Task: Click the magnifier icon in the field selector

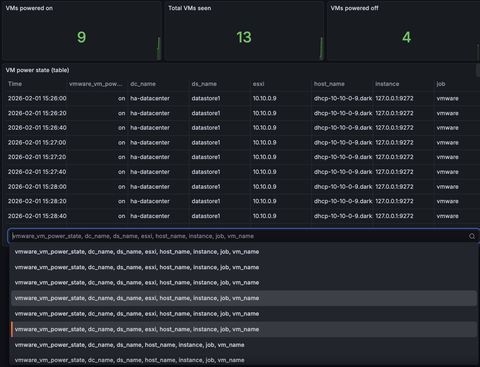Action: click(x=472, y=236)
